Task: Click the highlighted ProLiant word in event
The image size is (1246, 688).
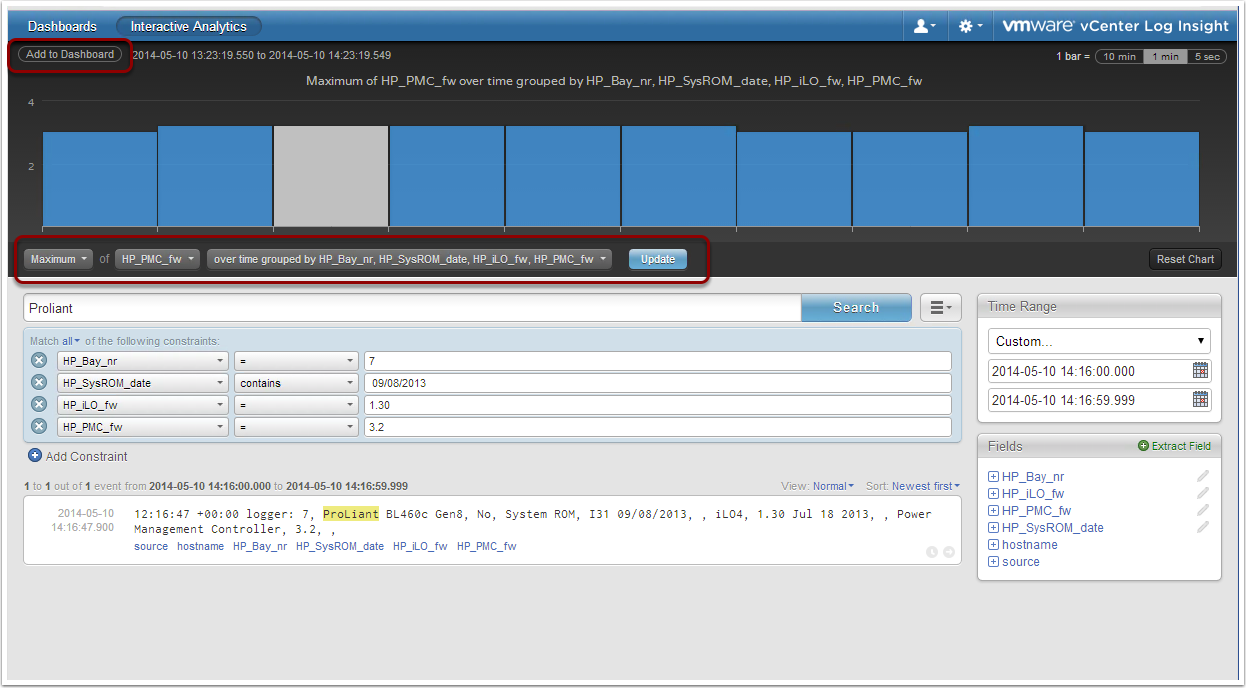Action: point(350,514)
